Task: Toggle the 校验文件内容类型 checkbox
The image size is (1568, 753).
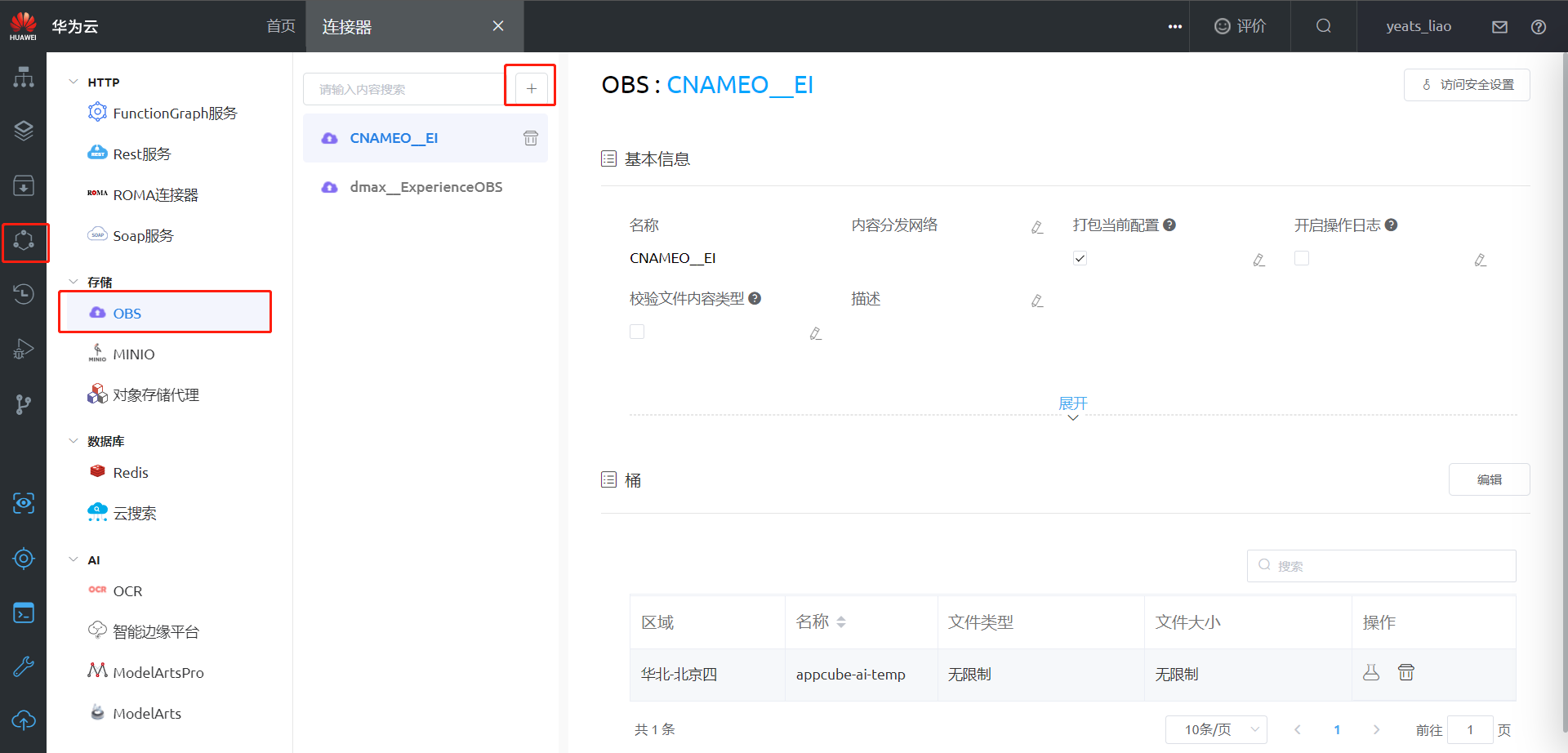Action: (637, 332)
